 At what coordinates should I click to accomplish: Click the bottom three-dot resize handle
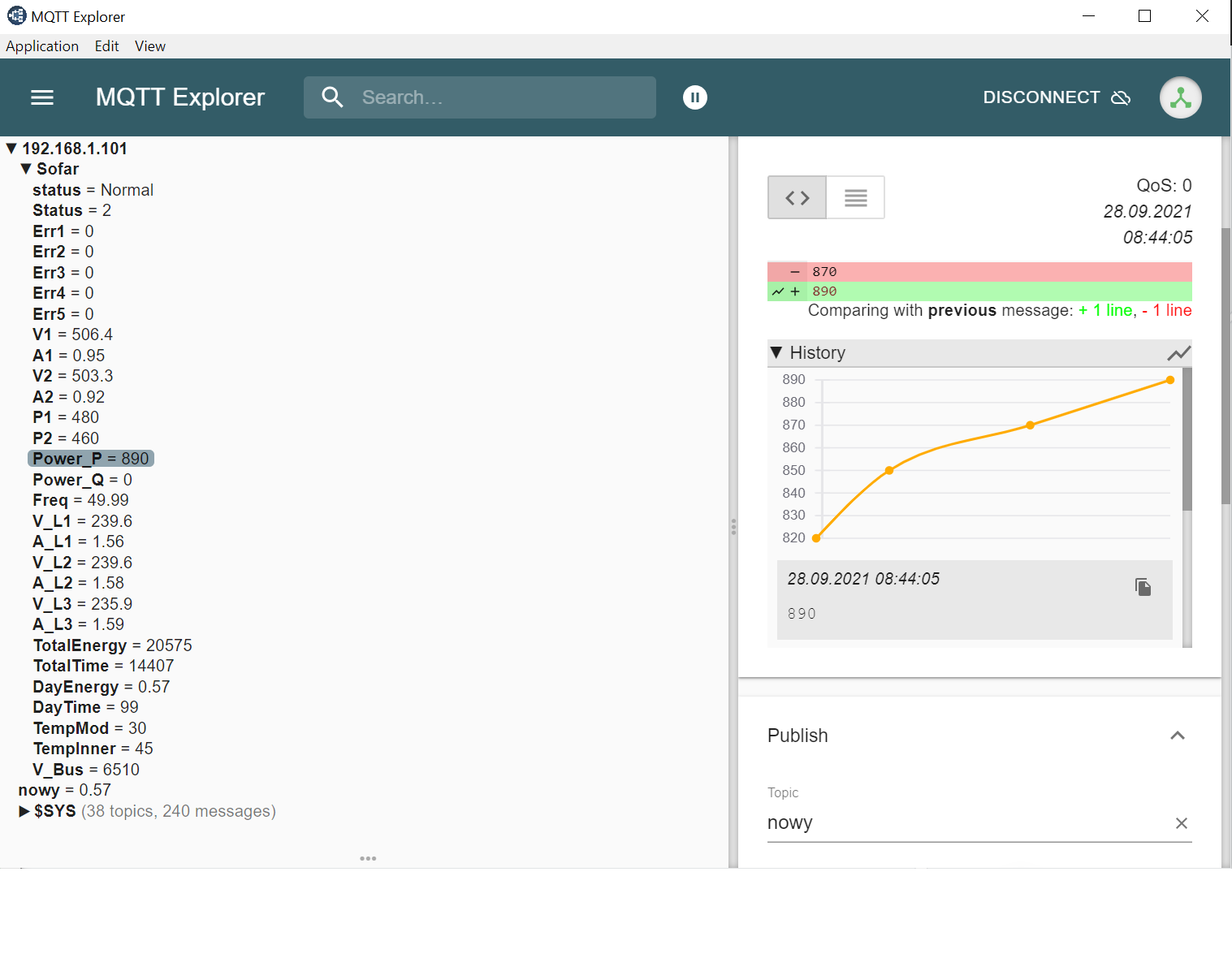click(x=368, y=858)
